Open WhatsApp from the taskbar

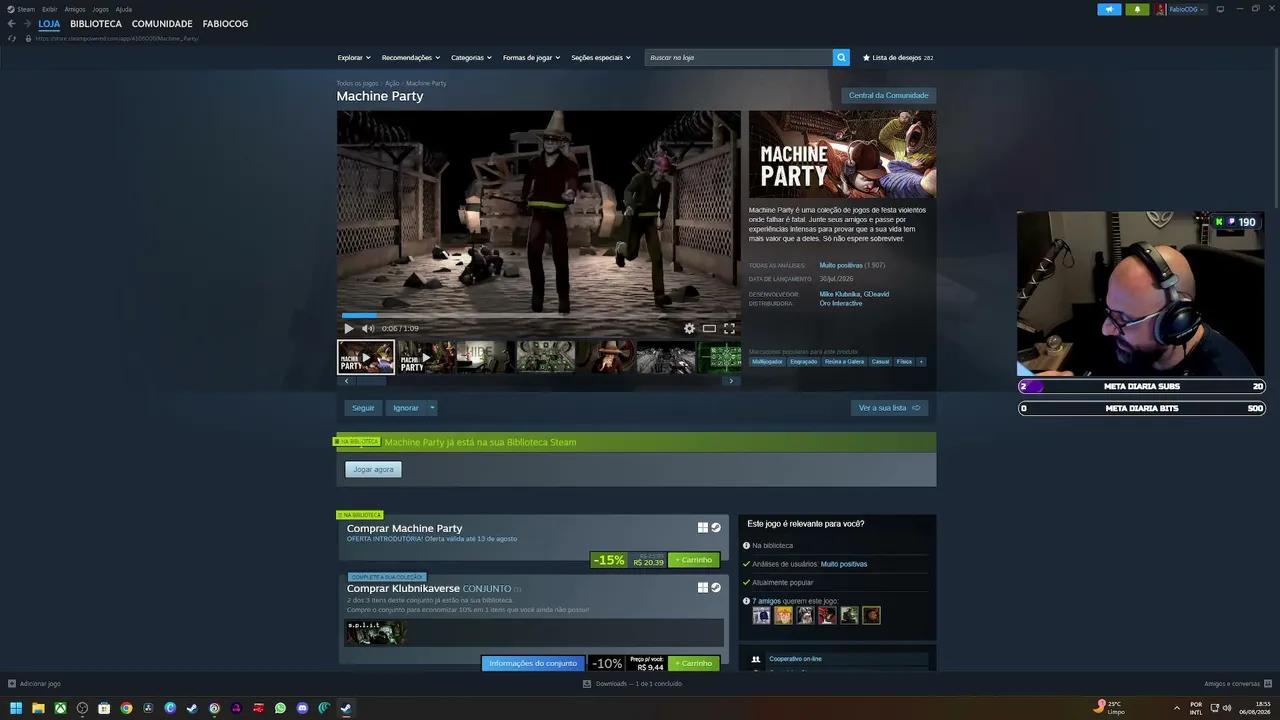280,708
